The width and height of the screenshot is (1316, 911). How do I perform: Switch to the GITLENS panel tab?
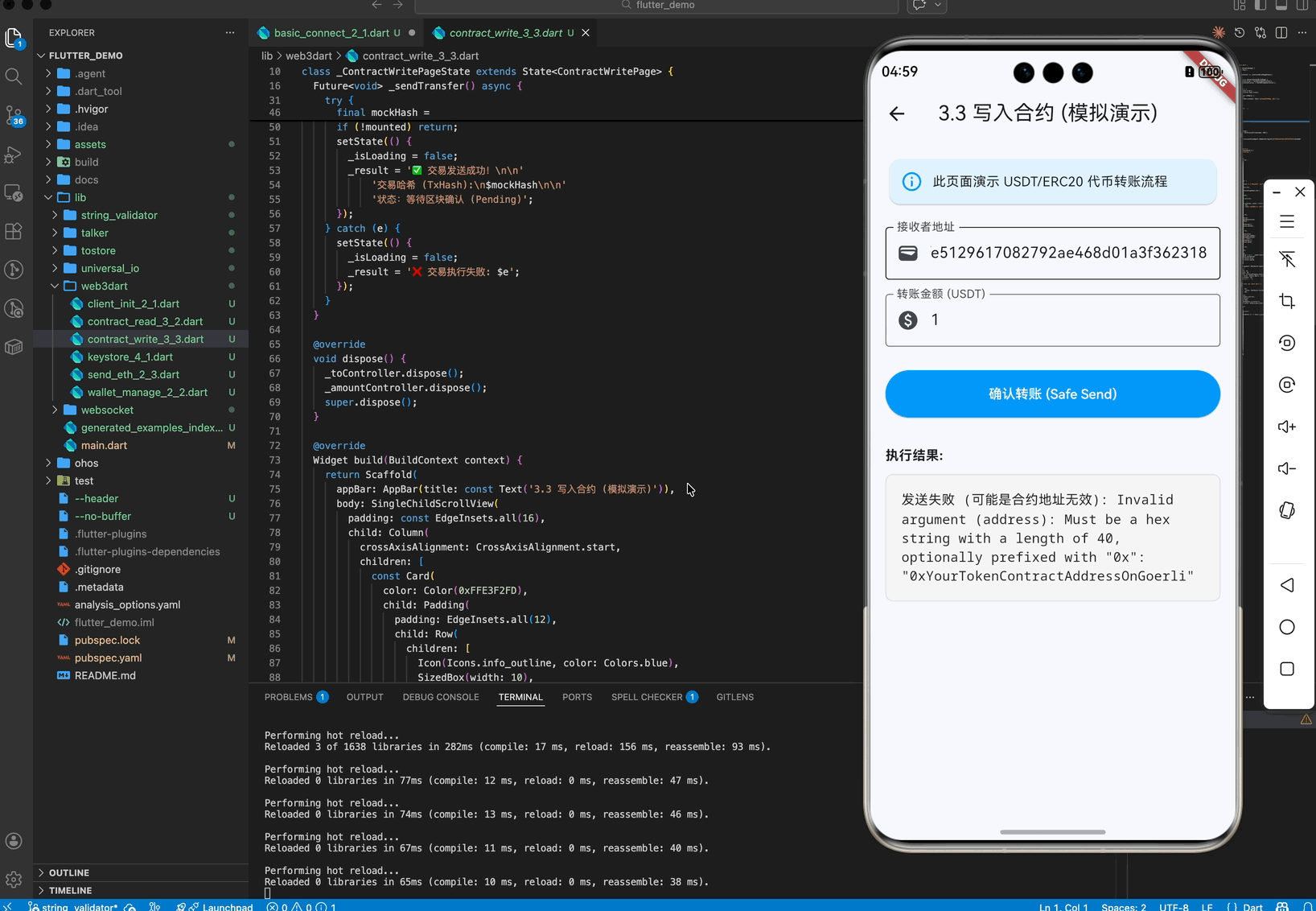735,697
